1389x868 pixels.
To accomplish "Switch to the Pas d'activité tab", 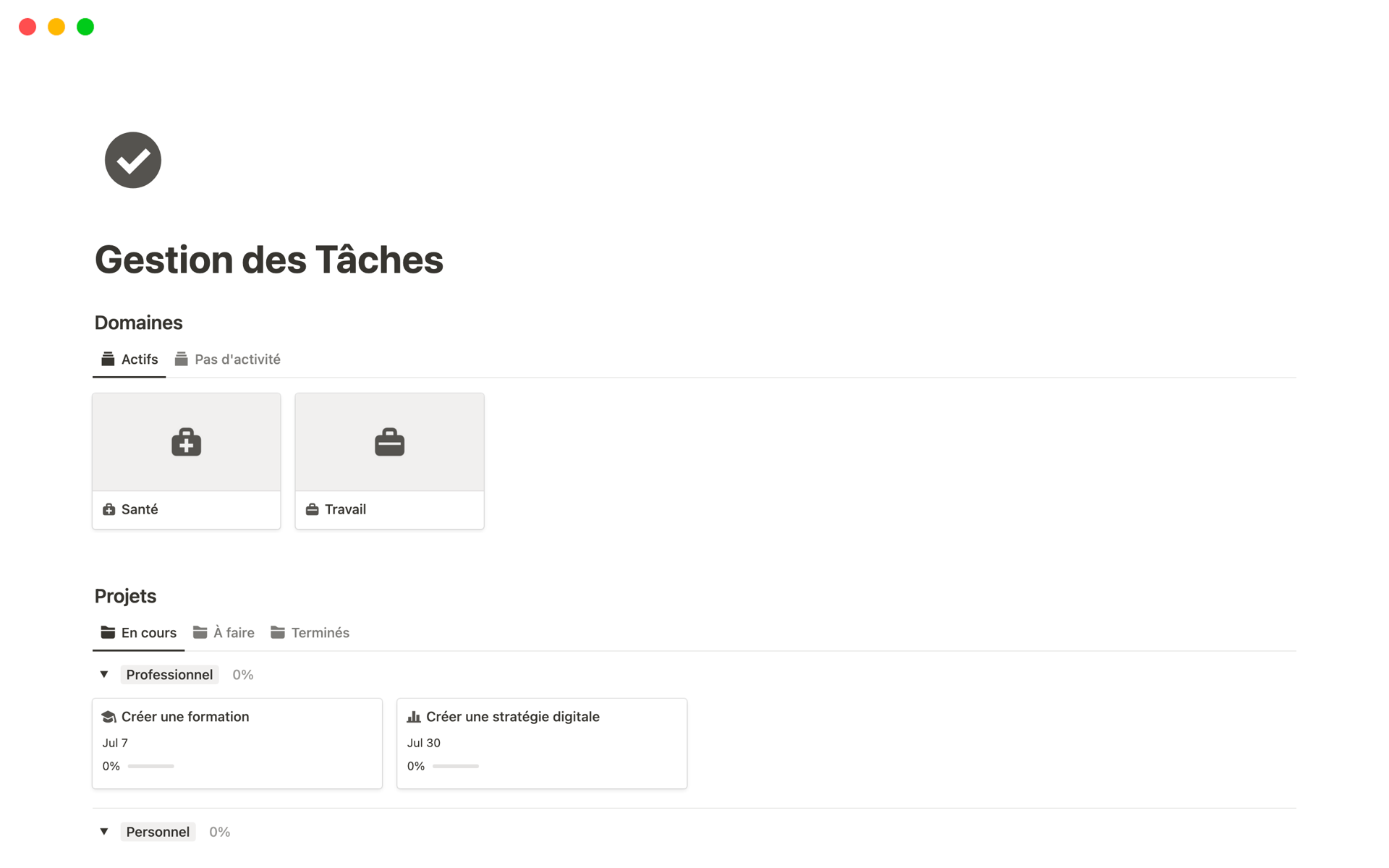I will pos(228,359).
